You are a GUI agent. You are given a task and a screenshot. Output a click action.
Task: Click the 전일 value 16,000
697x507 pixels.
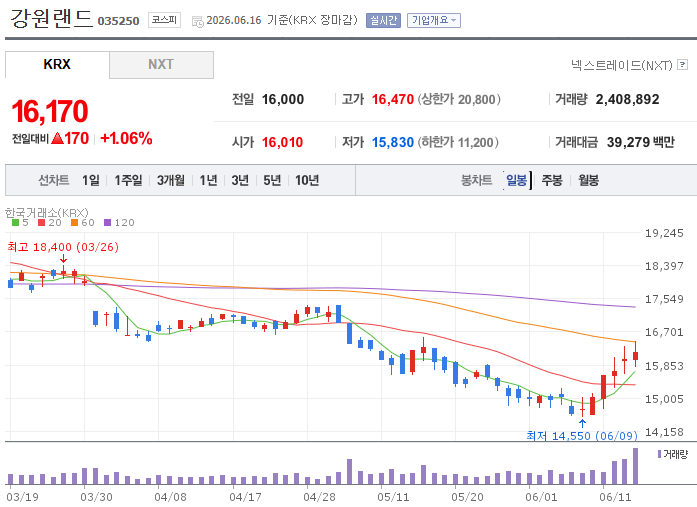pyautogui.click(x=283, y=99)
